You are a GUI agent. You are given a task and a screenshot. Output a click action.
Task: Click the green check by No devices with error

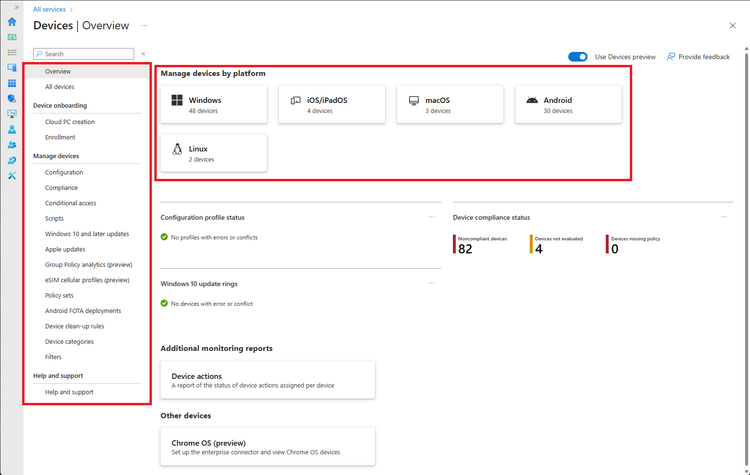pos(164,303)
